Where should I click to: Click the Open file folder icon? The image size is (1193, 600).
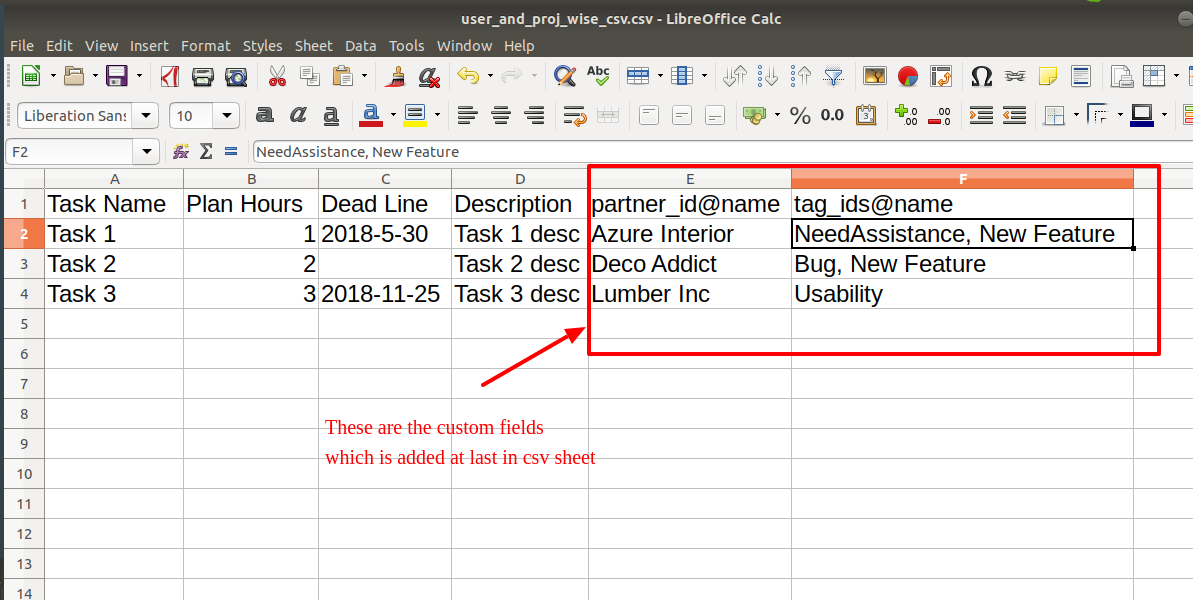pos(75,75)
